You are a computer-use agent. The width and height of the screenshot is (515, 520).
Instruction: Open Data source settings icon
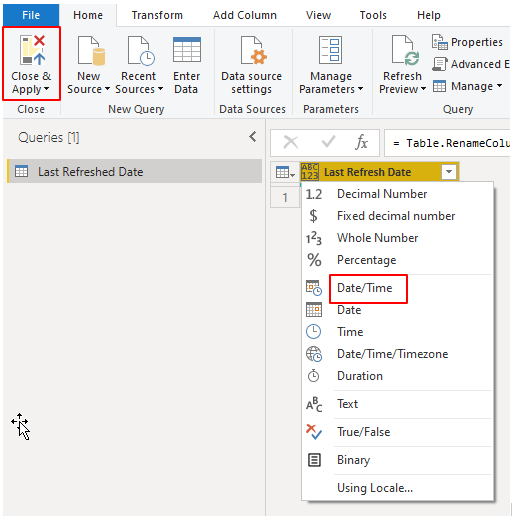point(254,50)
